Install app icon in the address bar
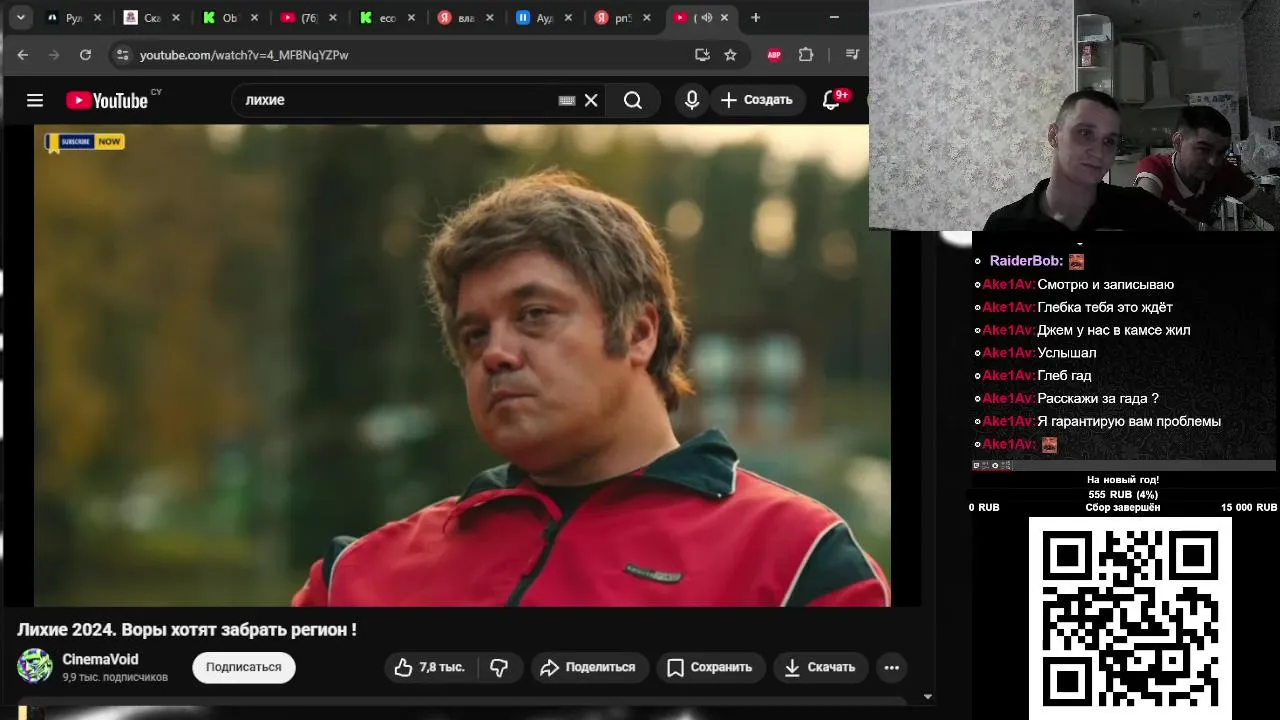 point(702,55)
